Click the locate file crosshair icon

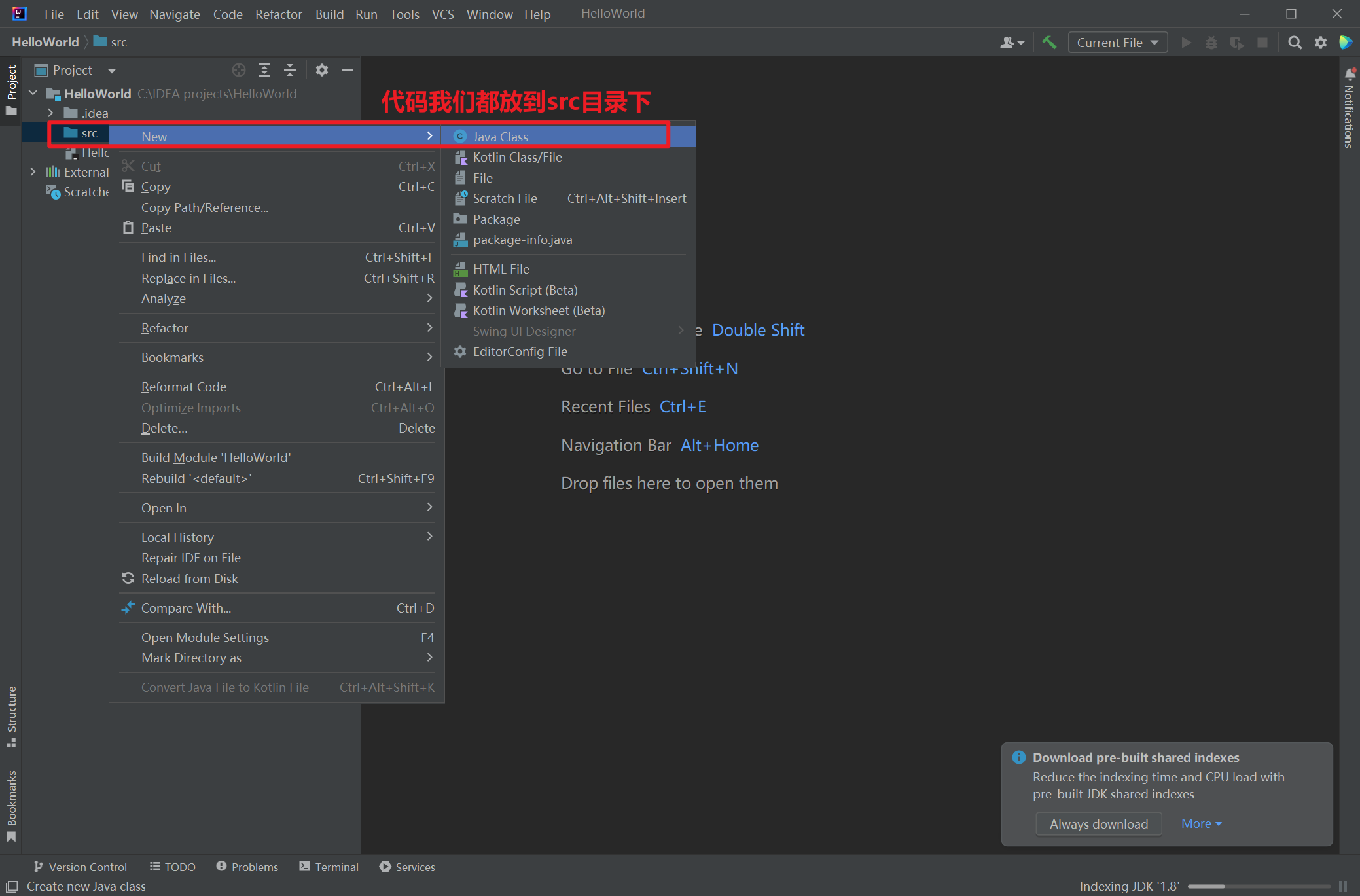click(239, 70)
